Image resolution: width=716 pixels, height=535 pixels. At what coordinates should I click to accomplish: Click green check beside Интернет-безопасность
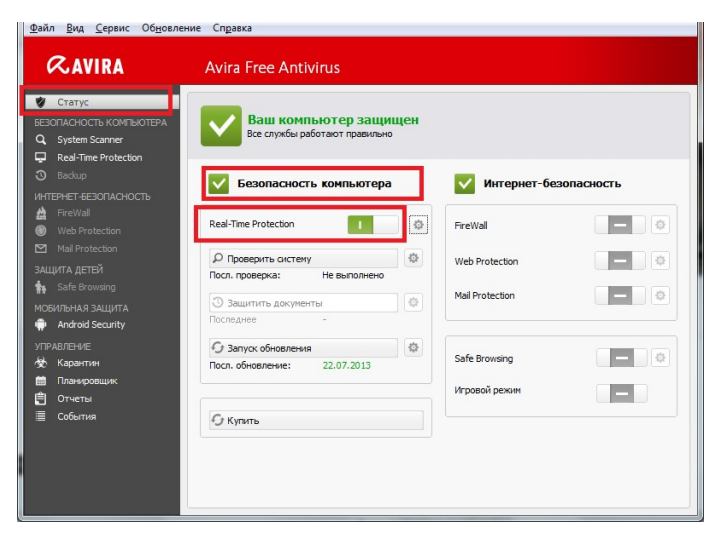(x=464, y=184)
